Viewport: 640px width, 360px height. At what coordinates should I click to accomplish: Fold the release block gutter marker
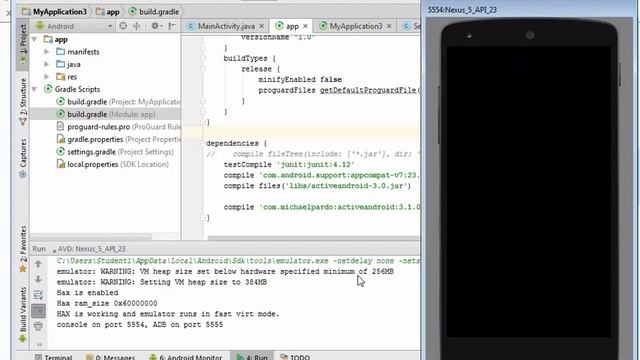pos(203,69)
